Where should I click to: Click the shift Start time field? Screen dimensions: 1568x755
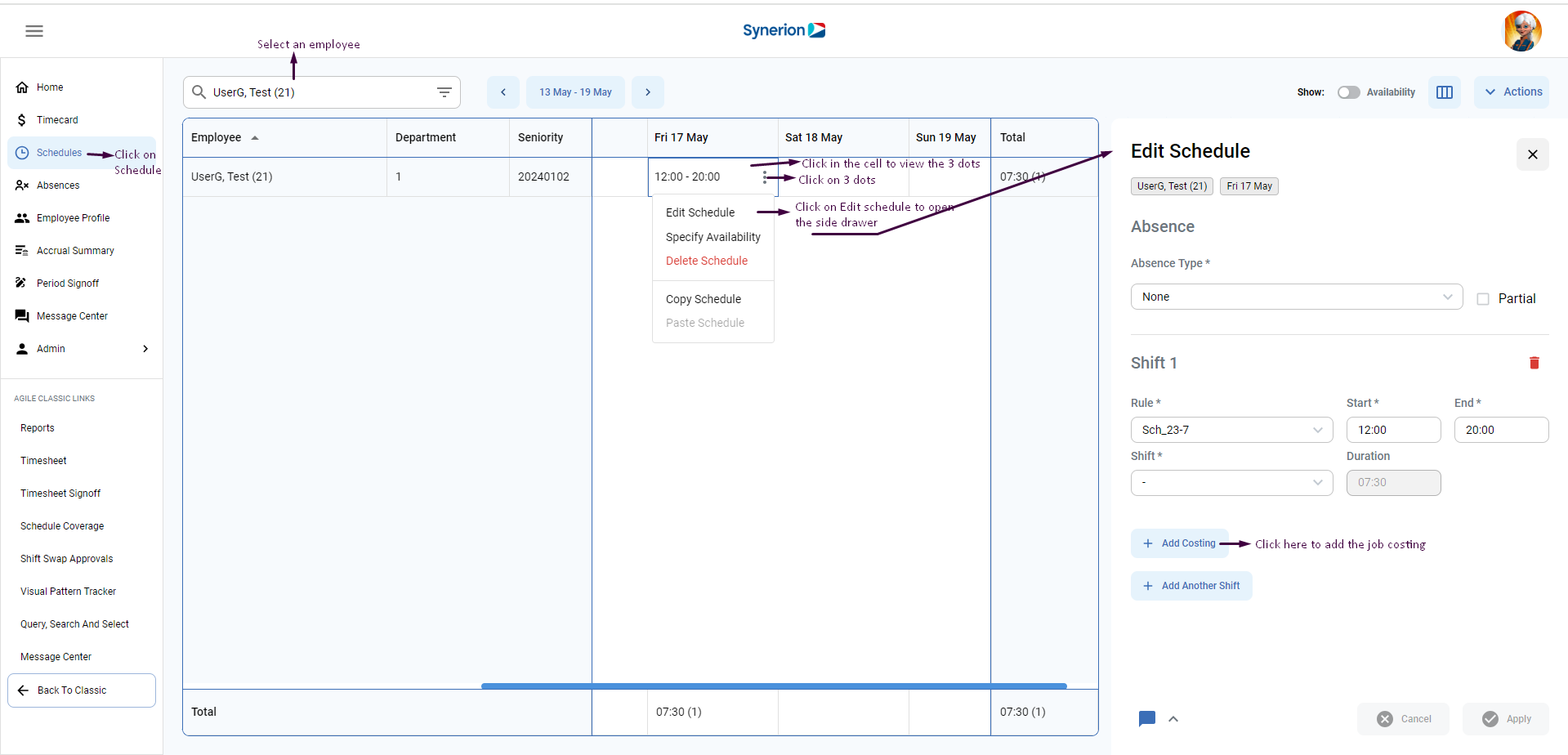[1393, 430]
